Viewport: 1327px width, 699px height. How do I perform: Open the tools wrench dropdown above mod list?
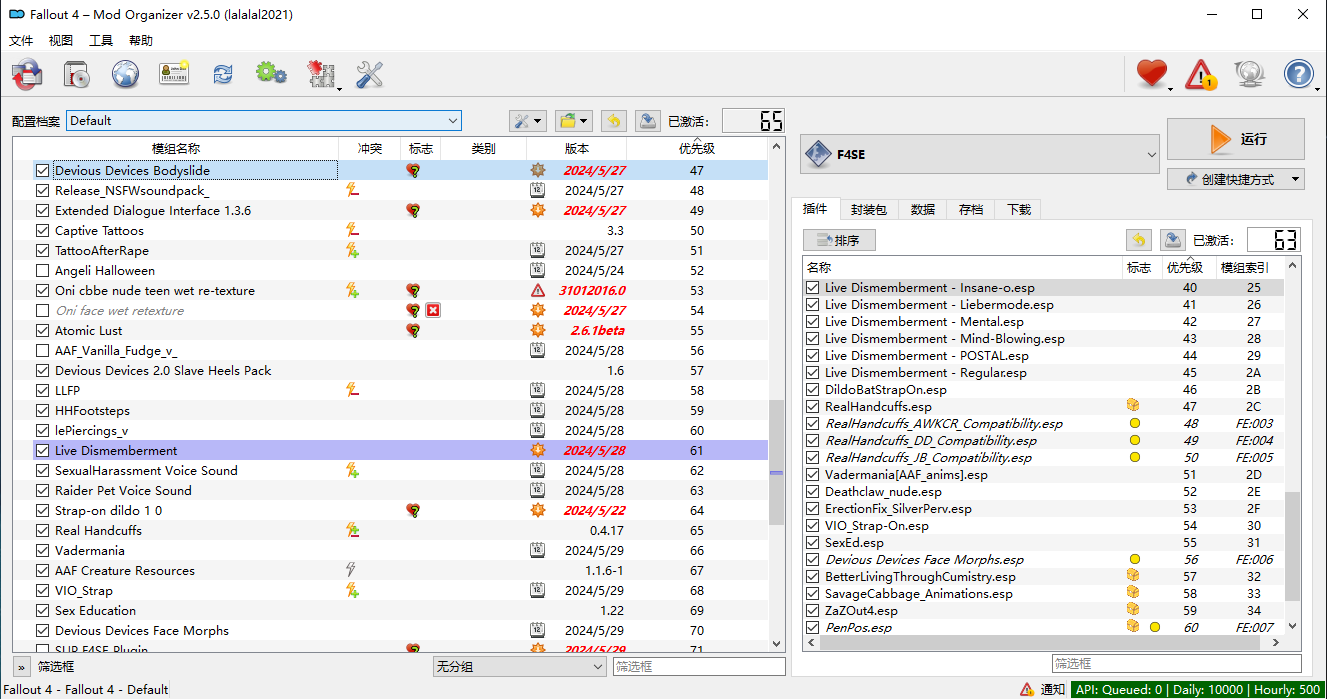(527, 121)
